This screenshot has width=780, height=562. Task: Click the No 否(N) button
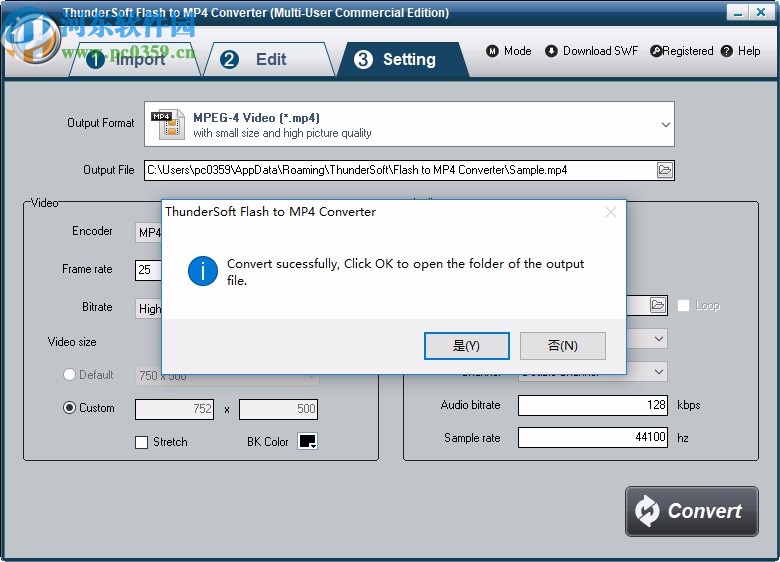(563, 346)
